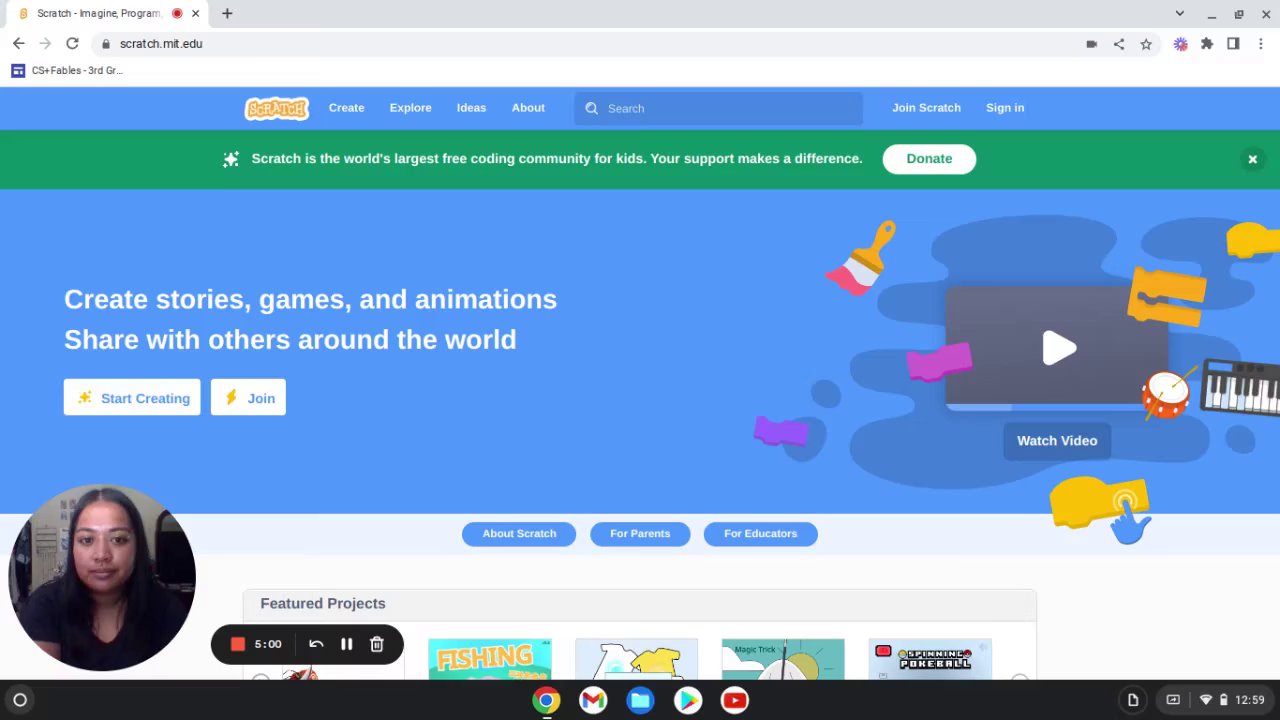Screen dimensions: 1280x720
Task: Open the camera indicator in the address bar
Action: [x=1091, y=44]
